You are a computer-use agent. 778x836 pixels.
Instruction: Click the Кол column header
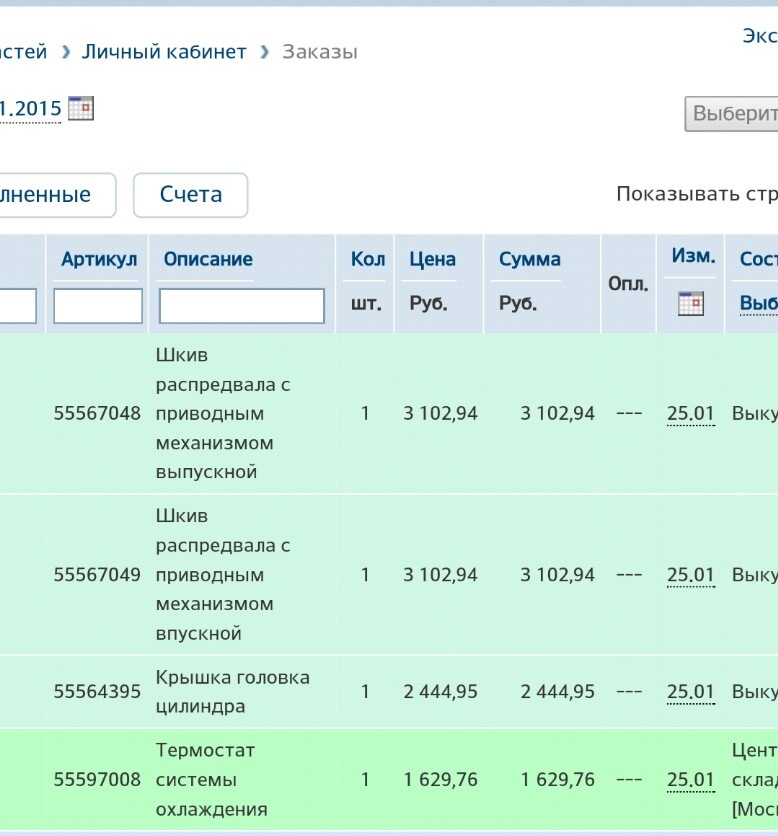point(367,259)
